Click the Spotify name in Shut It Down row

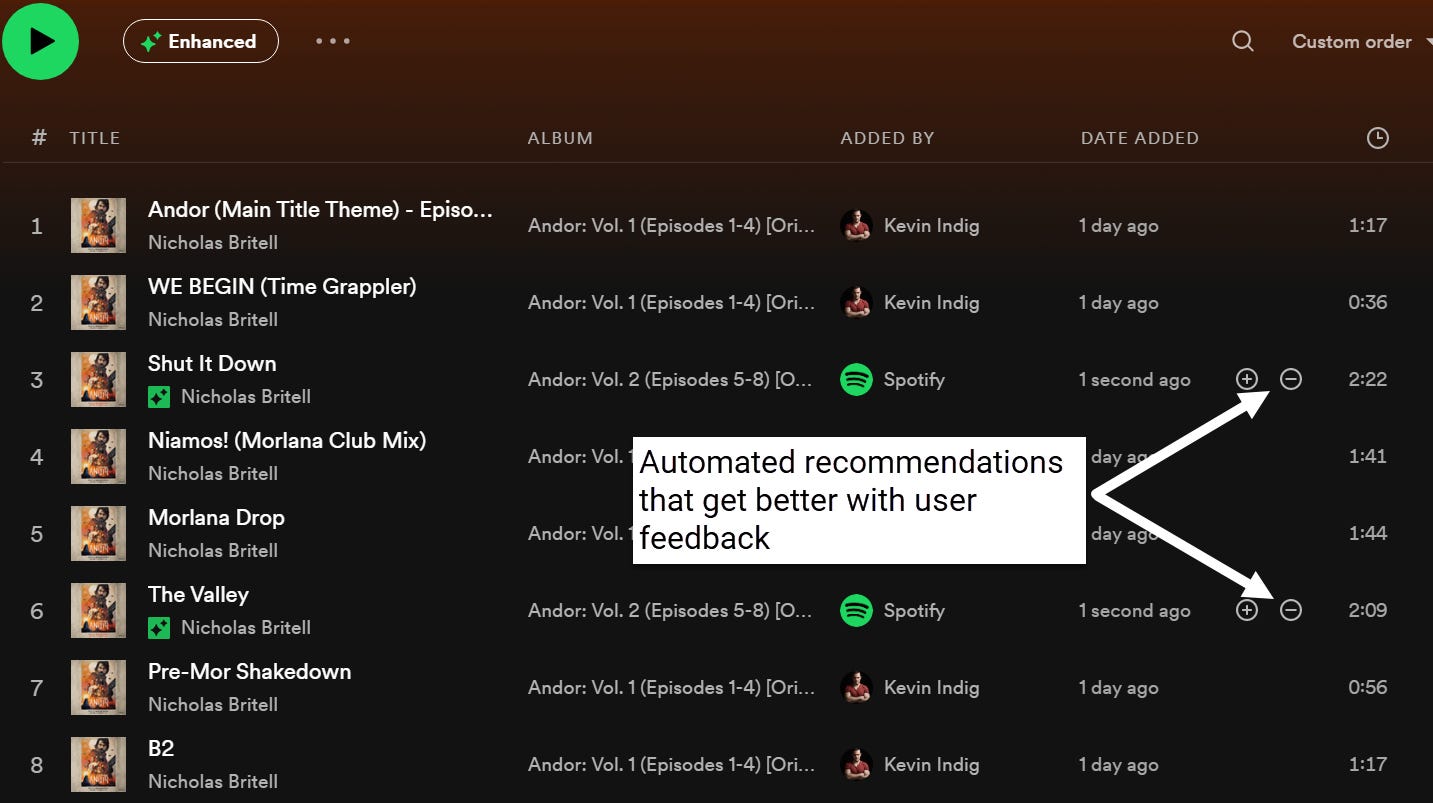914,380
